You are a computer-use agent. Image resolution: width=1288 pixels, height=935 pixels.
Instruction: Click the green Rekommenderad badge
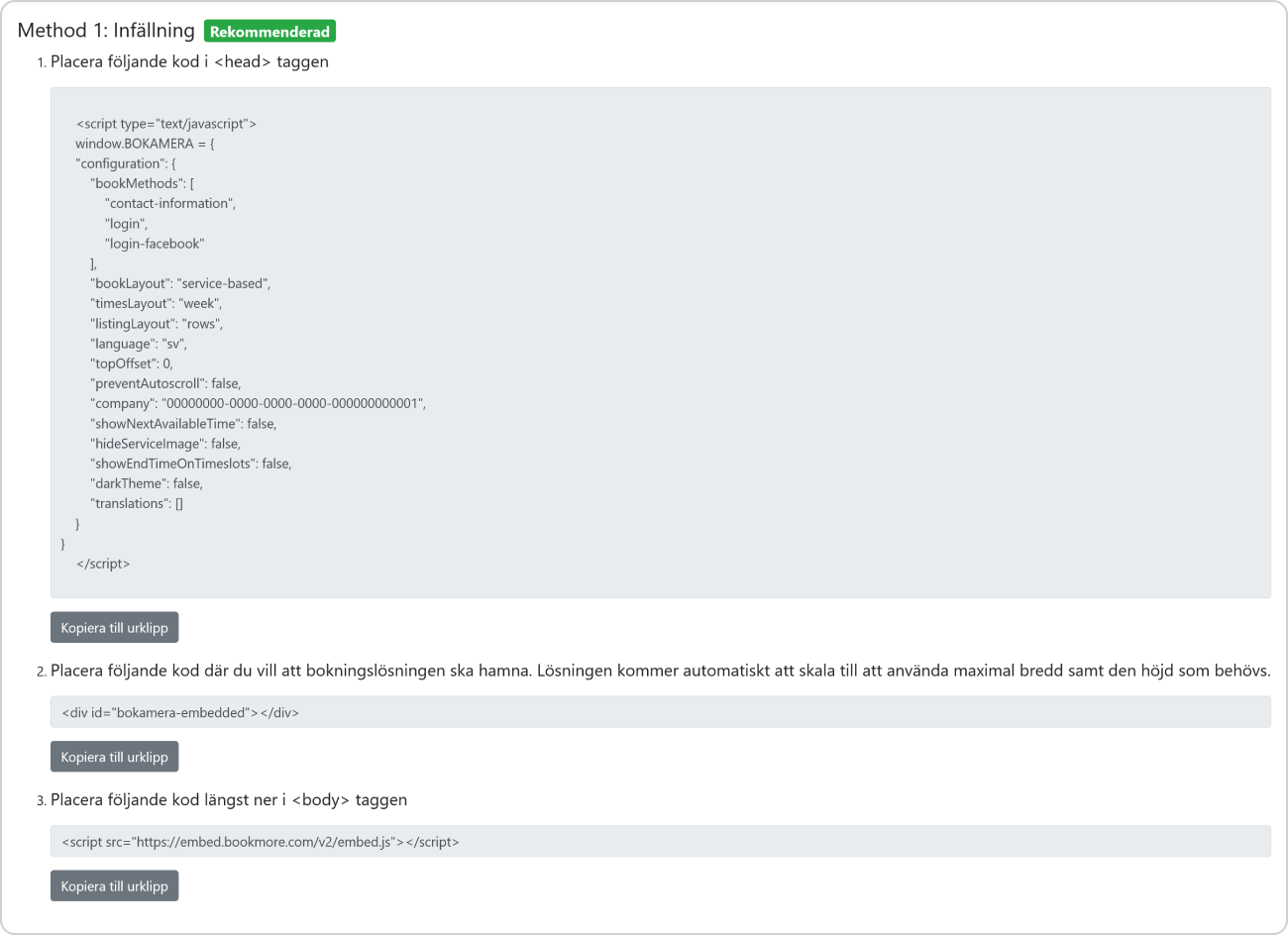click(269, 32)
